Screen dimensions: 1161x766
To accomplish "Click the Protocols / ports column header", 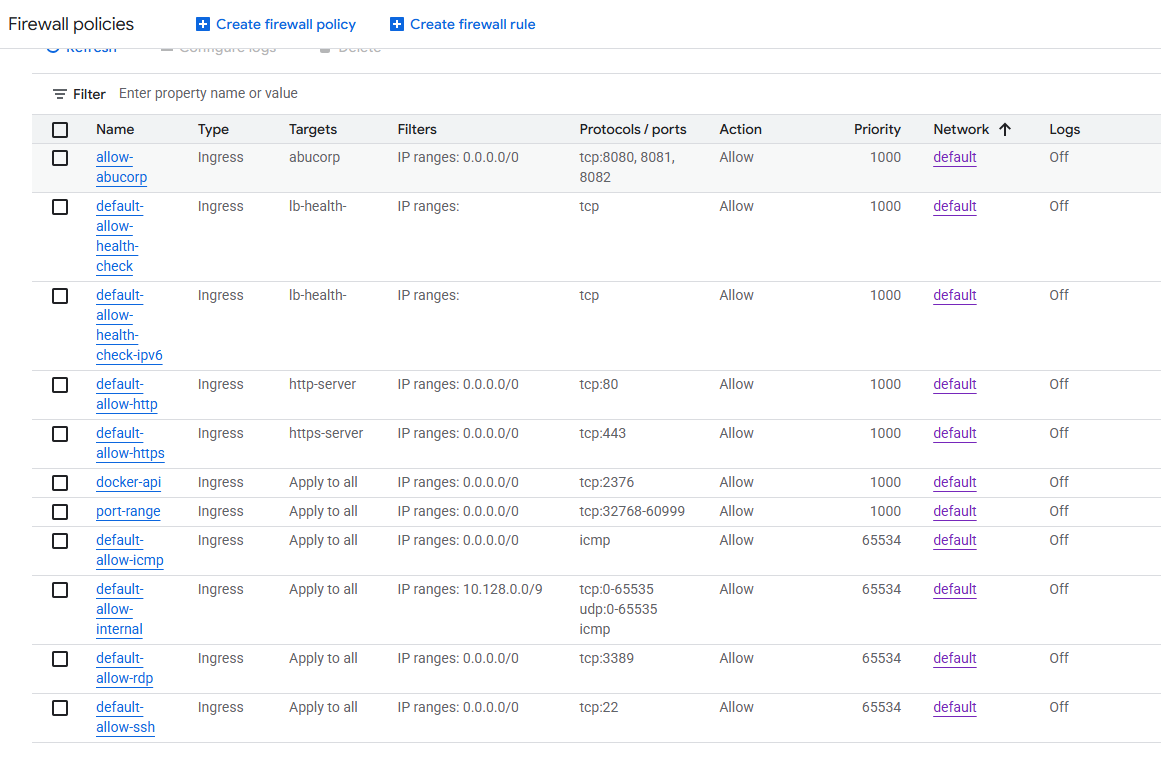I will point(632,129).
